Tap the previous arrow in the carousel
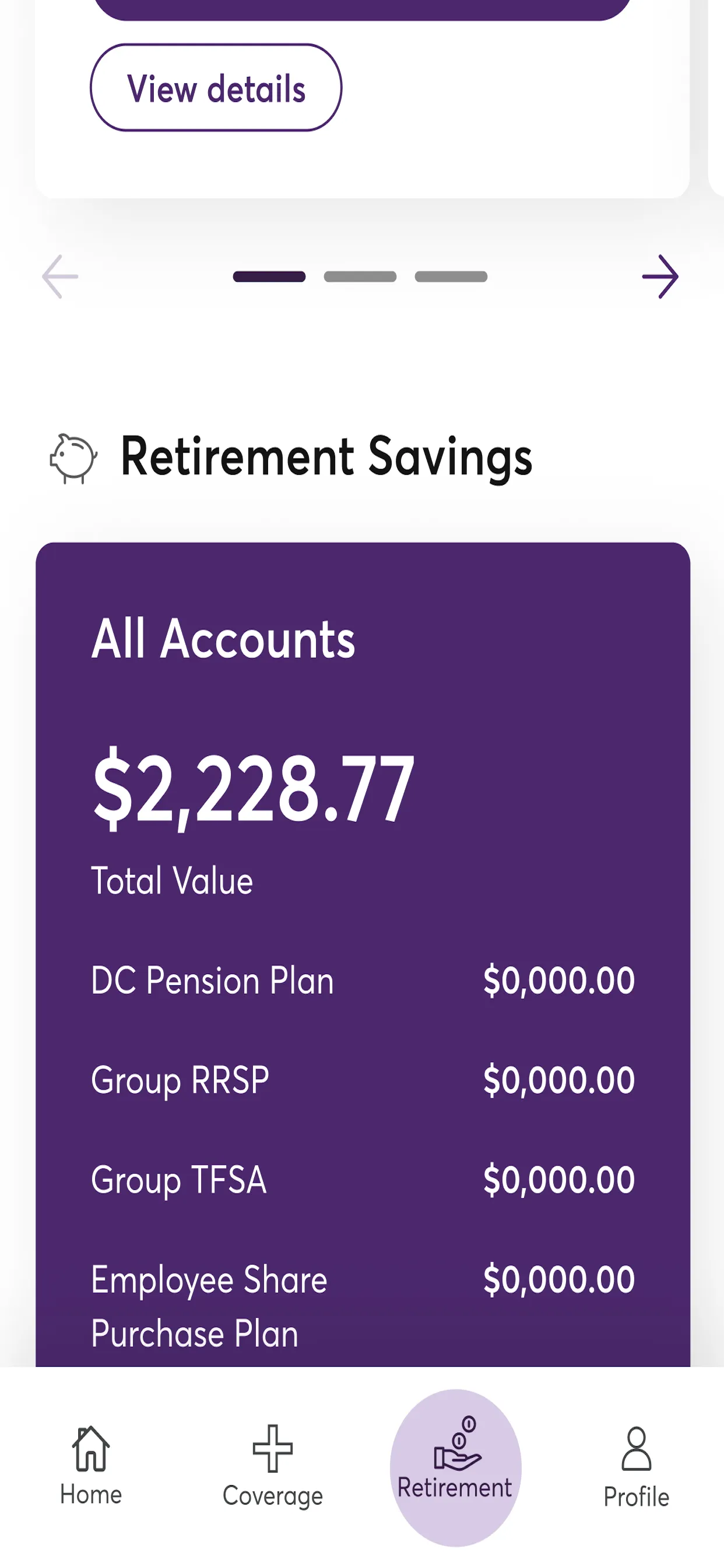Viewport: 724px width, 1568px height. (60, 276)
